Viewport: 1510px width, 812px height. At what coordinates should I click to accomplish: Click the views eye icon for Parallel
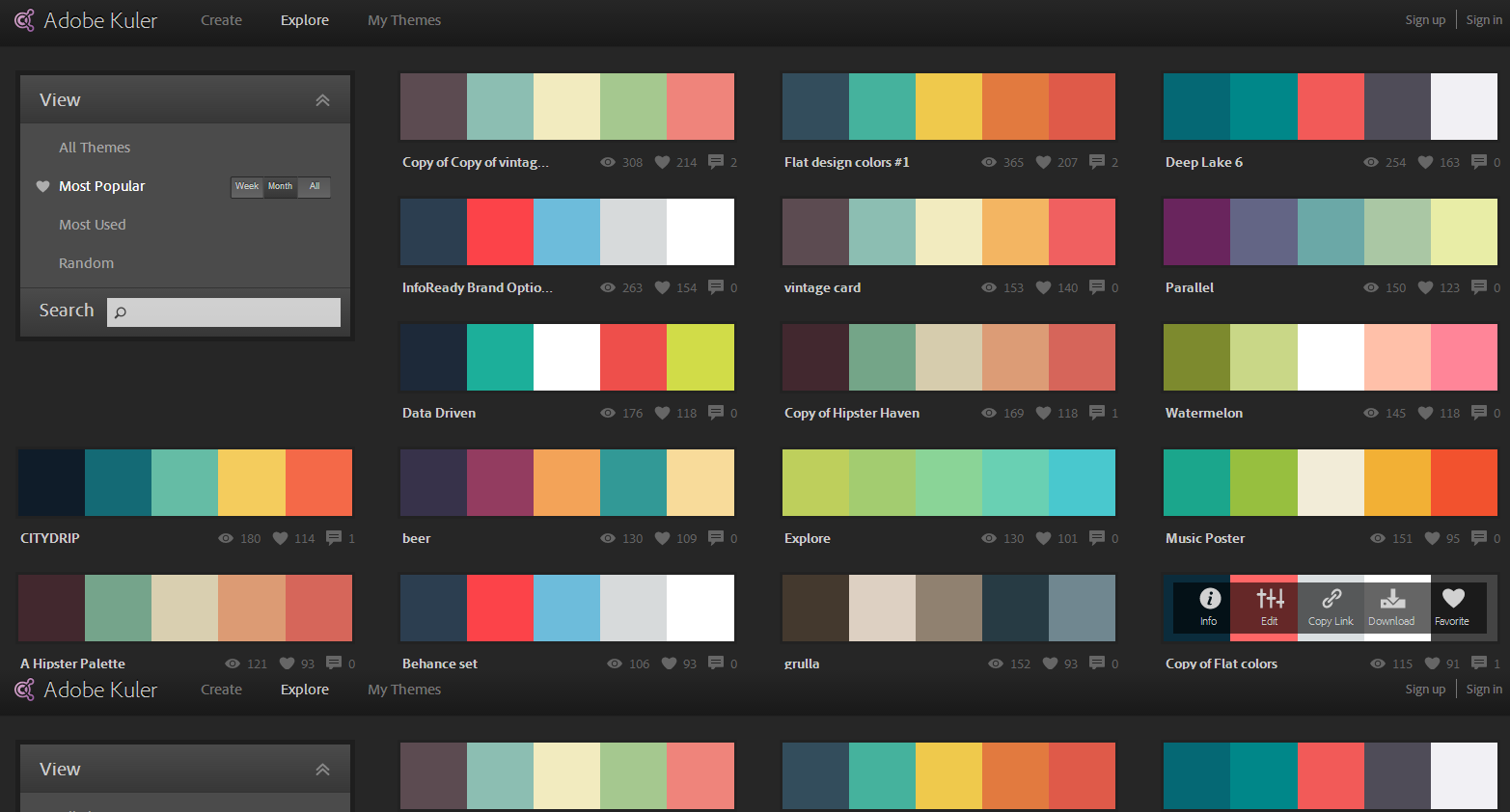point(1371,287)
